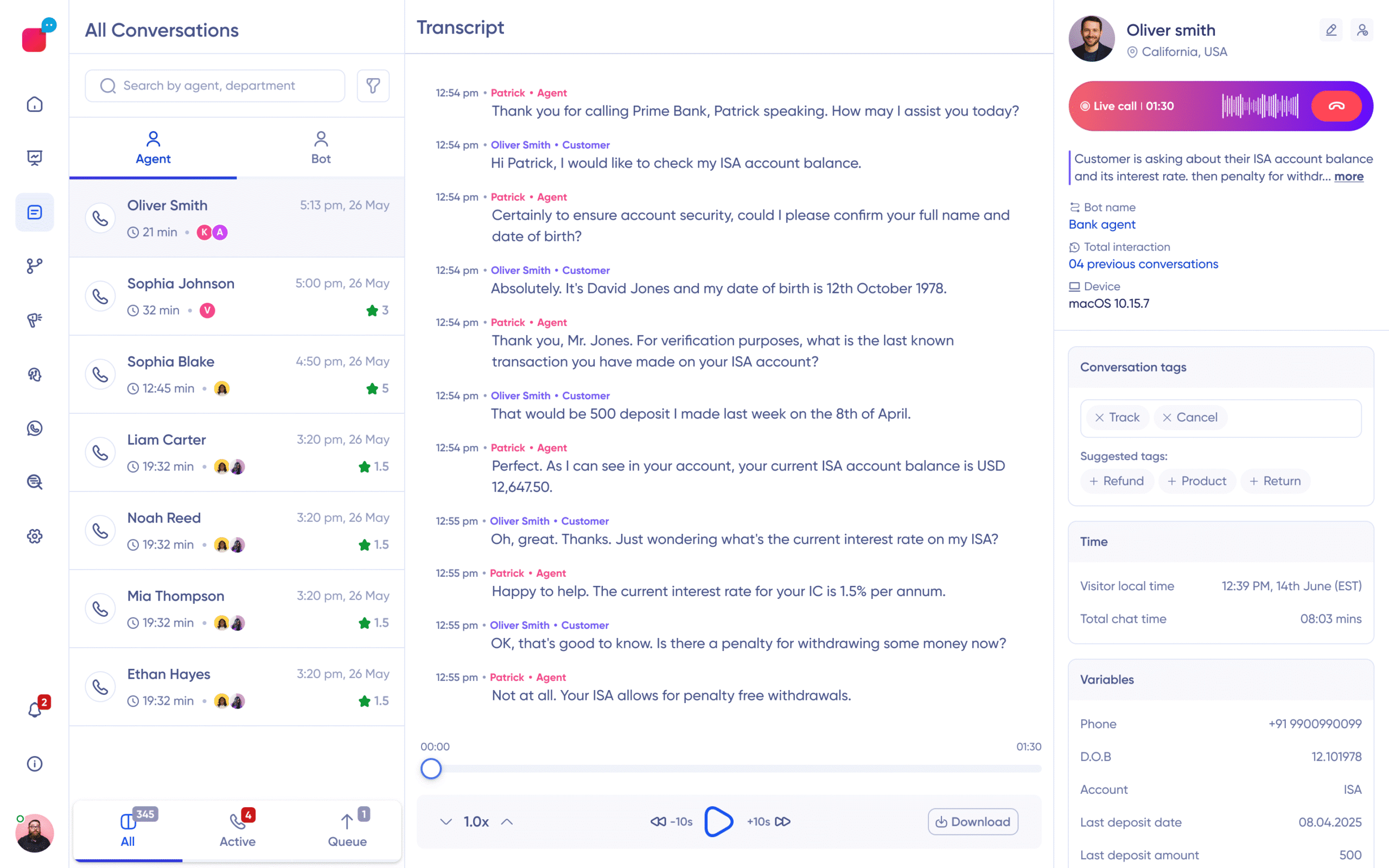Add the Refund suggested tag
This screenshot has width=1389, height=868.
(x=1117, y=481)
